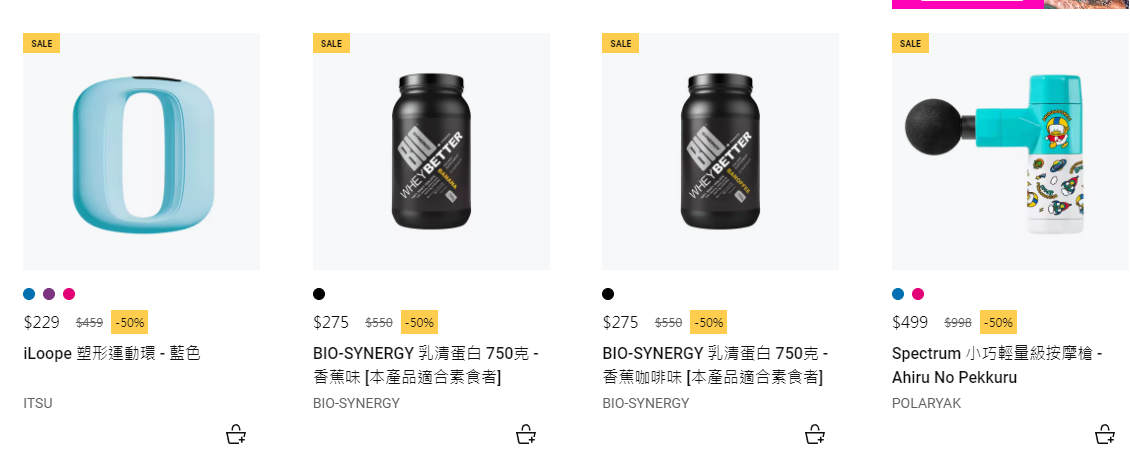Viewport: 1130px width, 466px height.
Task: Choose black swatch on banoffee whey protein
Action: 608,294
